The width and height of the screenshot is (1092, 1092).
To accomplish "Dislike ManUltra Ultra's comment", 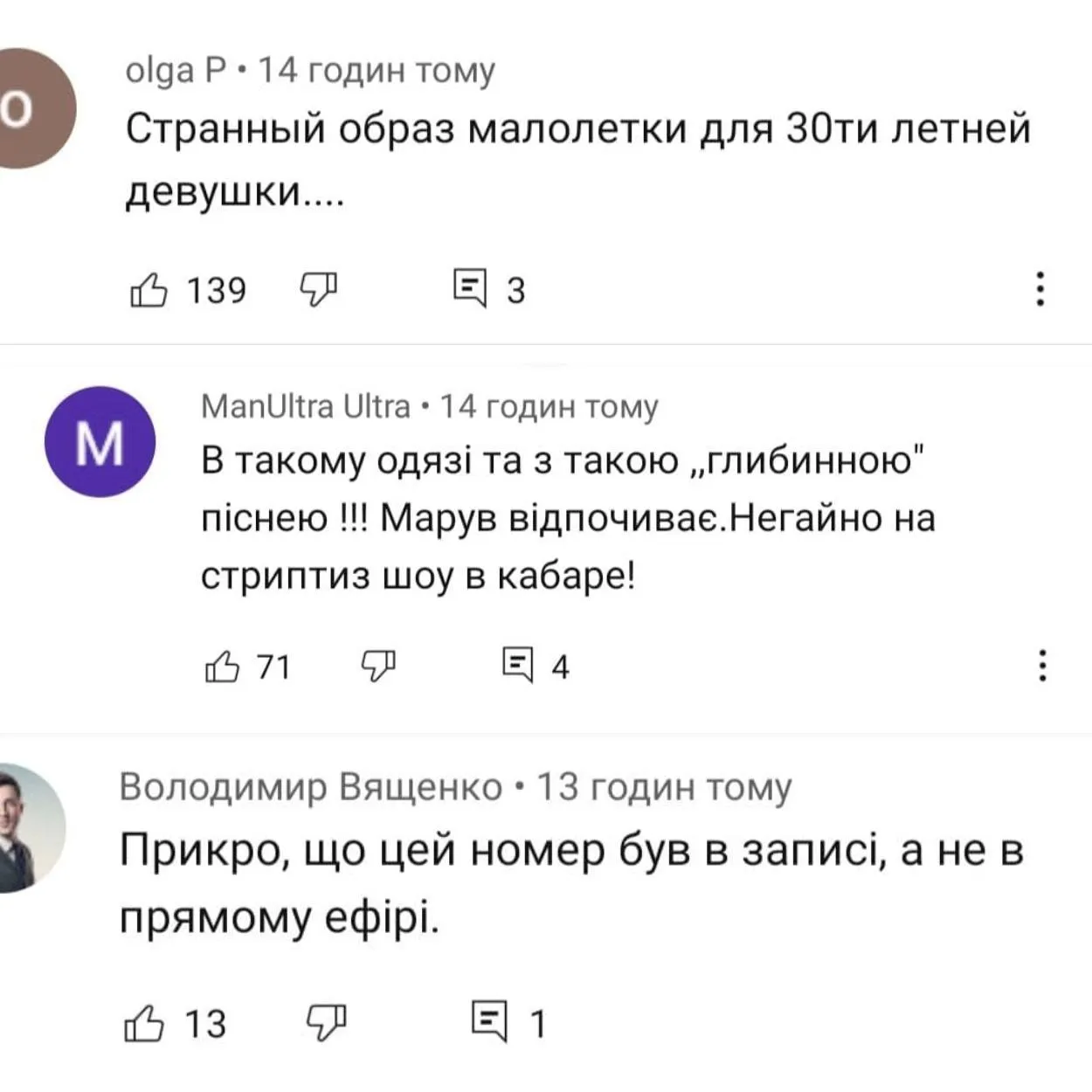I will click(378, 667).
